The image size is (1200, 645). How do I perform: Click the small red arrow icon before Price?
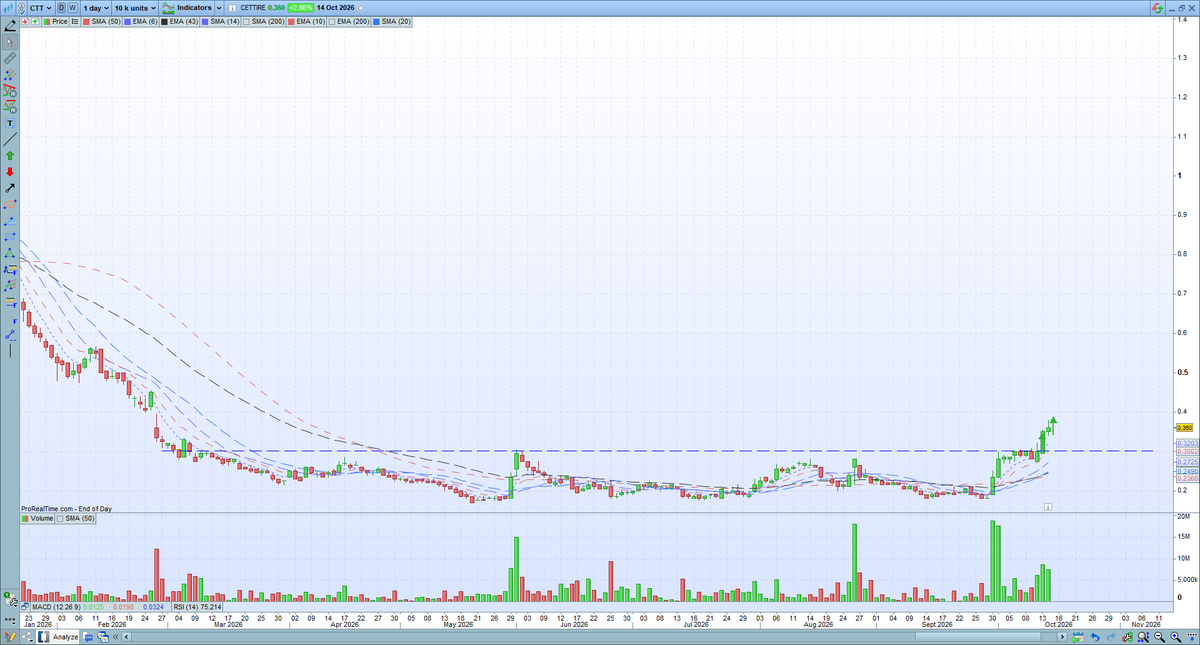(25, 21)
